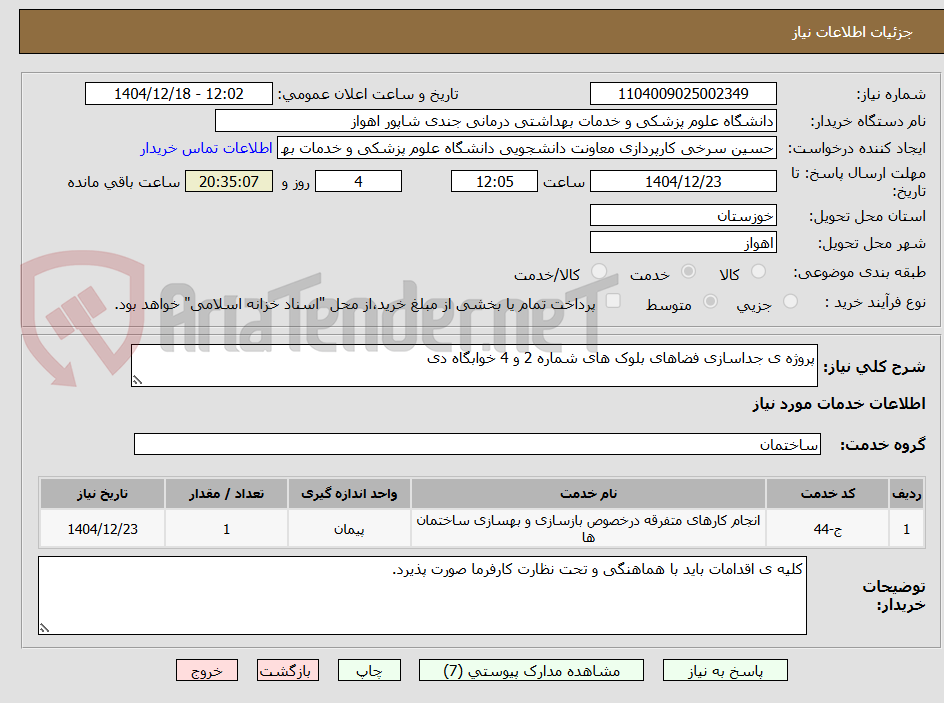Click the buyer organization name field
Viewport: 944px width, 703px height.
coord(495,121)
